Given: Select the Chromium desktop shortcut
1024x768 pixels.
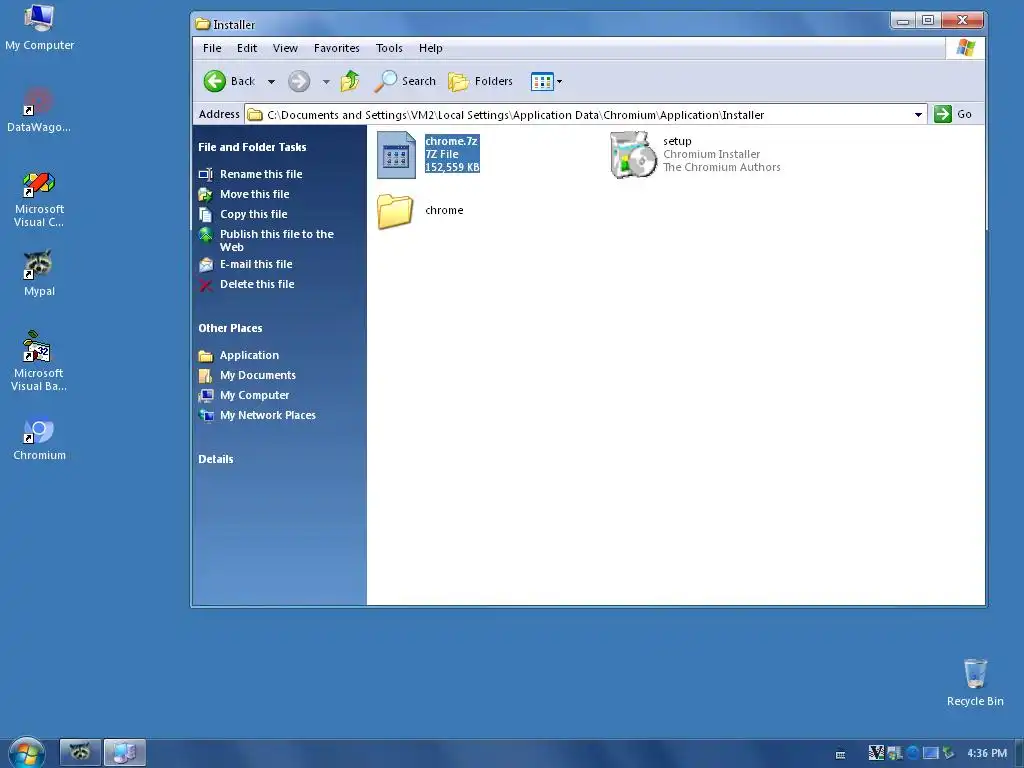Looking at the screenshot, I should tap(39, 438).
